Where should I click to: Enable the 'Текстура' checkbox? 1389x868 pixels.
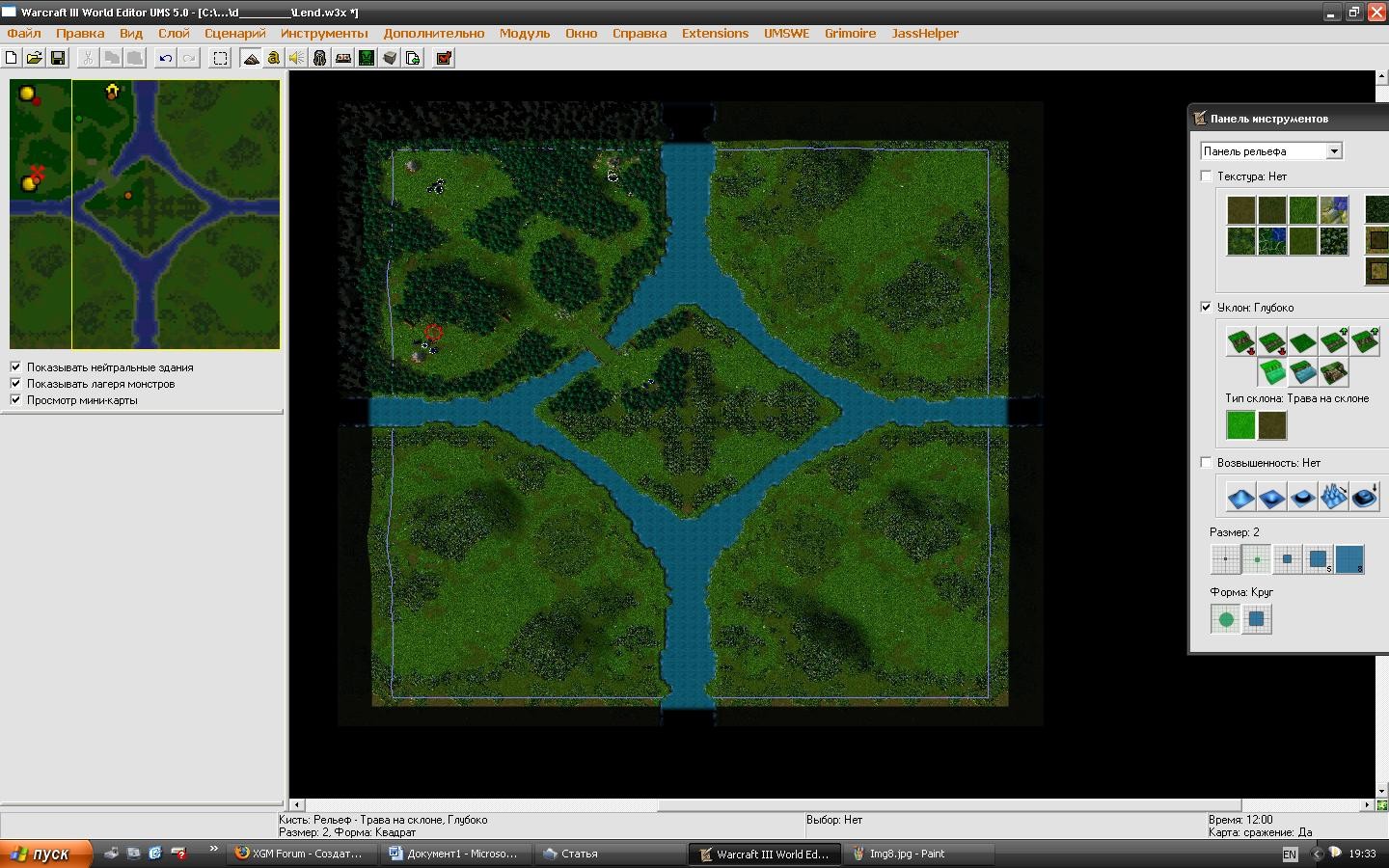point(1206,176)
